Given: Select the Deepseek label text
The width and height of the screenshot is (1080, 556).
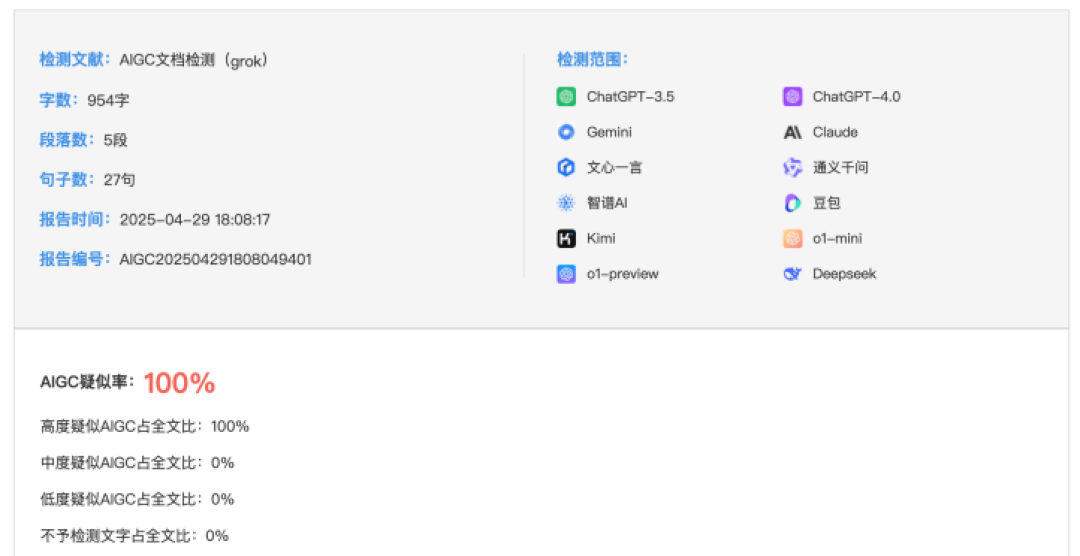Looking at the screenshot, I should (x=844, y=274).
